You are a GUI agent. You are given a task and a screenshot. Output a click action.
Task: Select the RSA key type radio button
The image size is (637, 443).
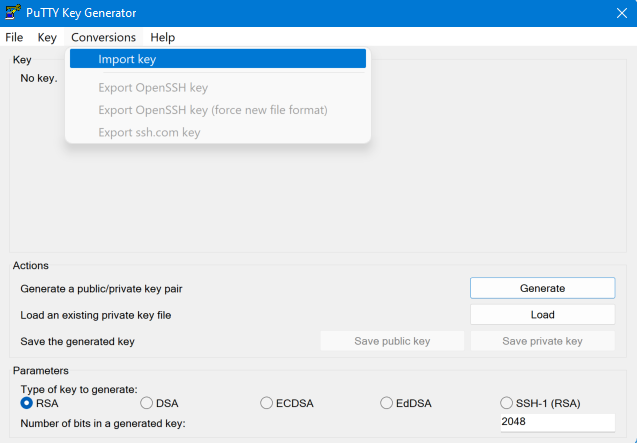point(27,403)
